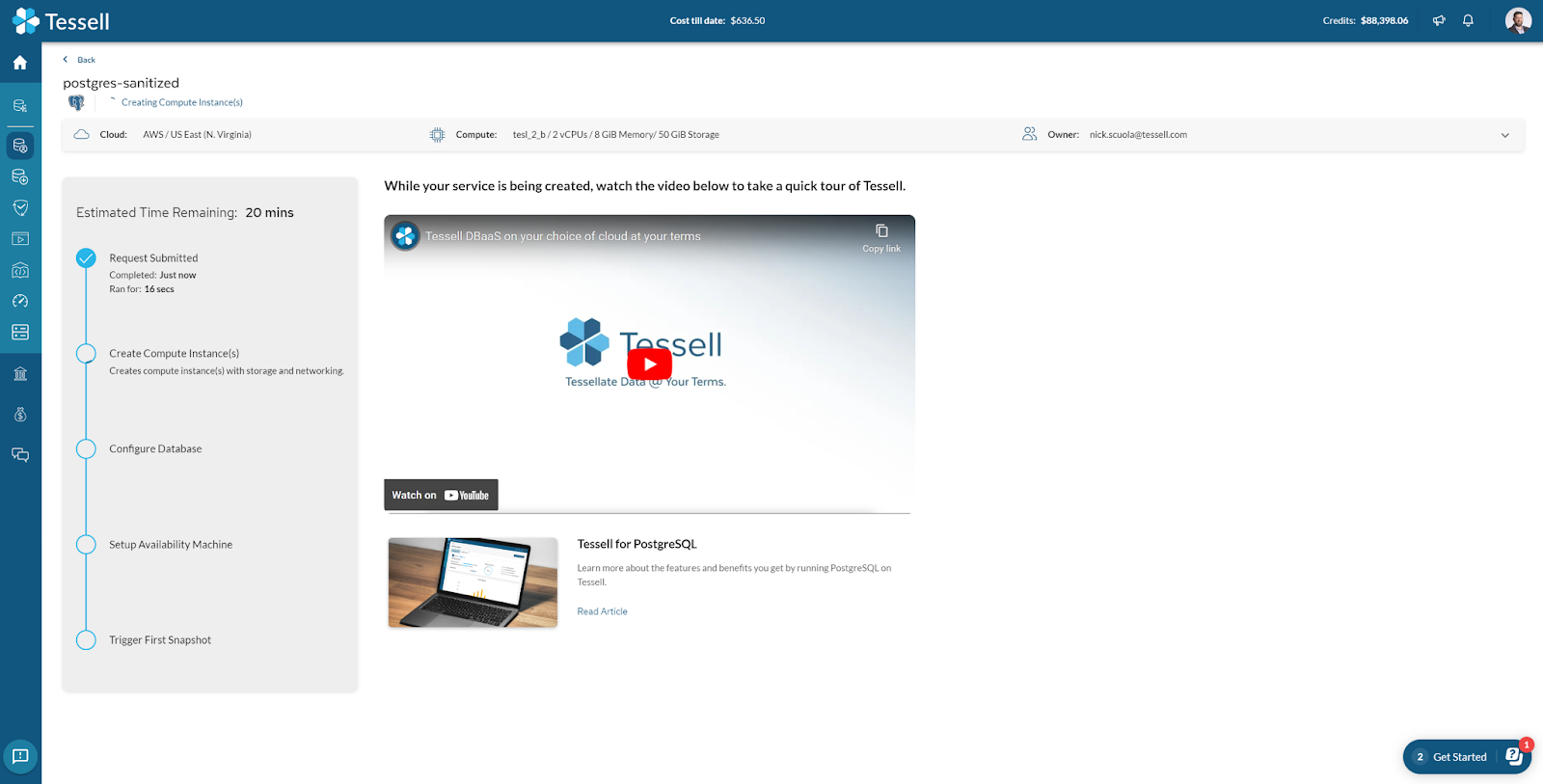
Task: Click the Get Started button
Action: [x=1460, y=757]
